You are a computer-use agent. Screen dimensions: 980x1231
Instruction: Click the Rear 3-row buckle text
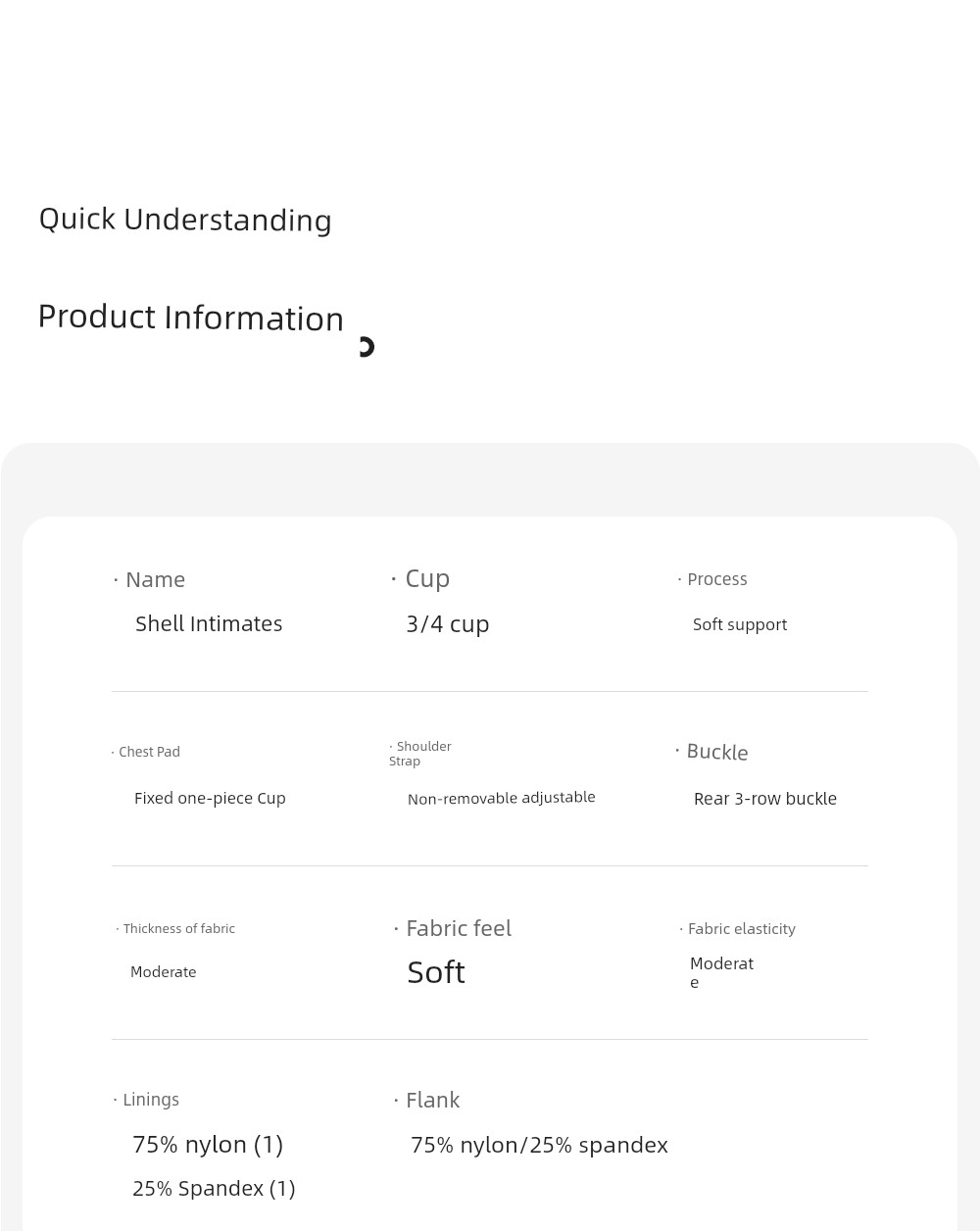[x=765, y=799]
